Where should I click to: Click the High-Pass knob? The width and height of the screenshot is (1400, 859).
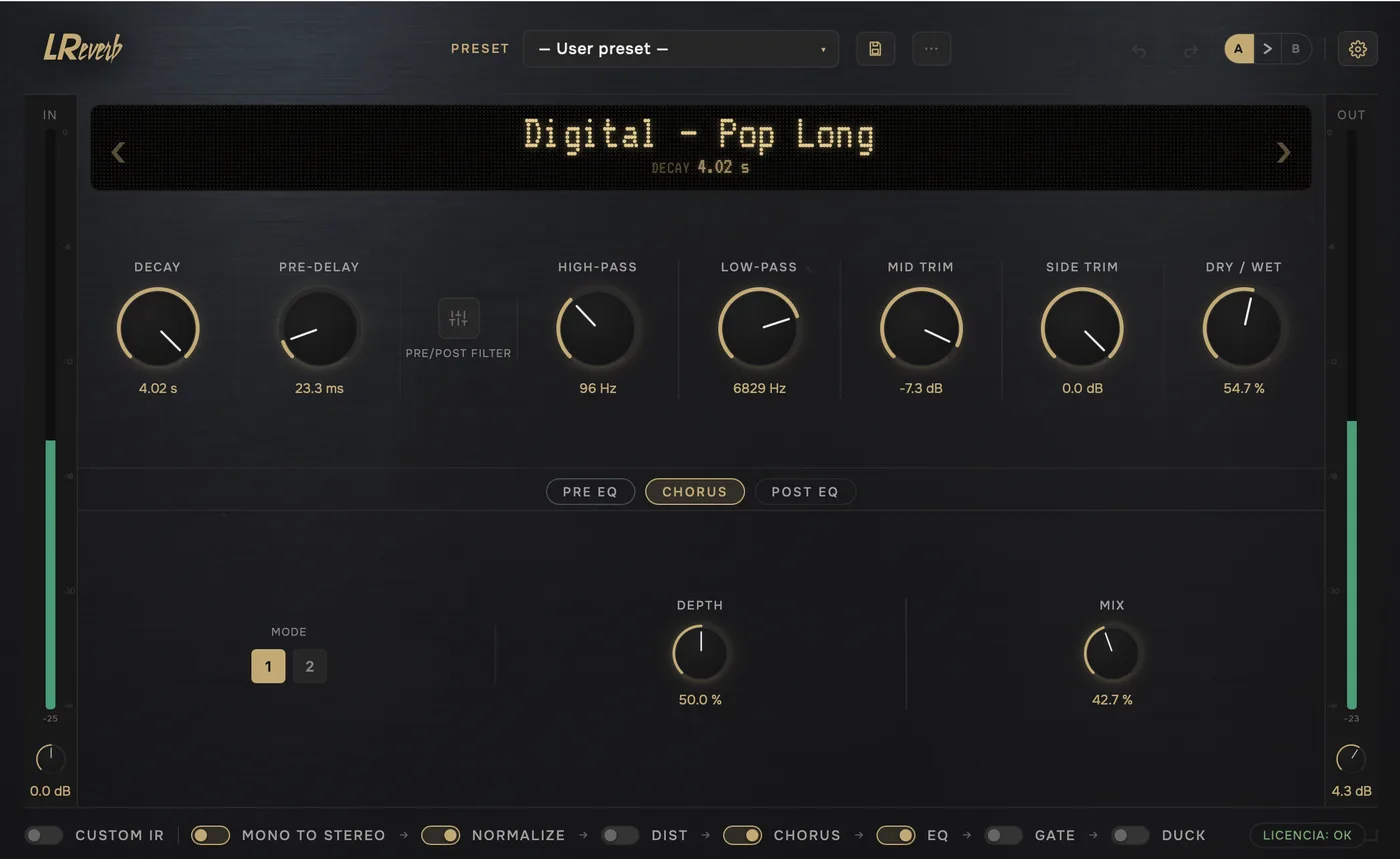(597, 328)
